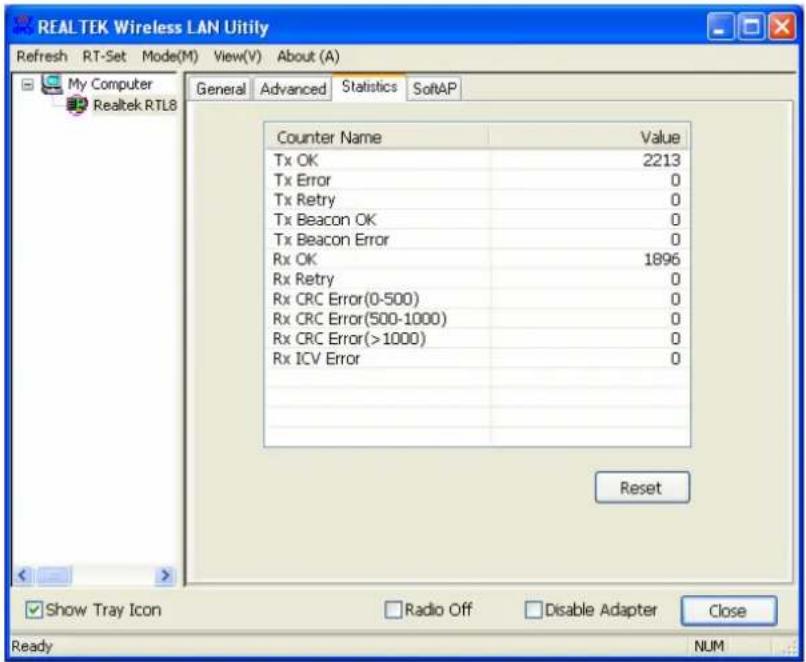Select the Tx Beacon OK row

coord(477,220)
